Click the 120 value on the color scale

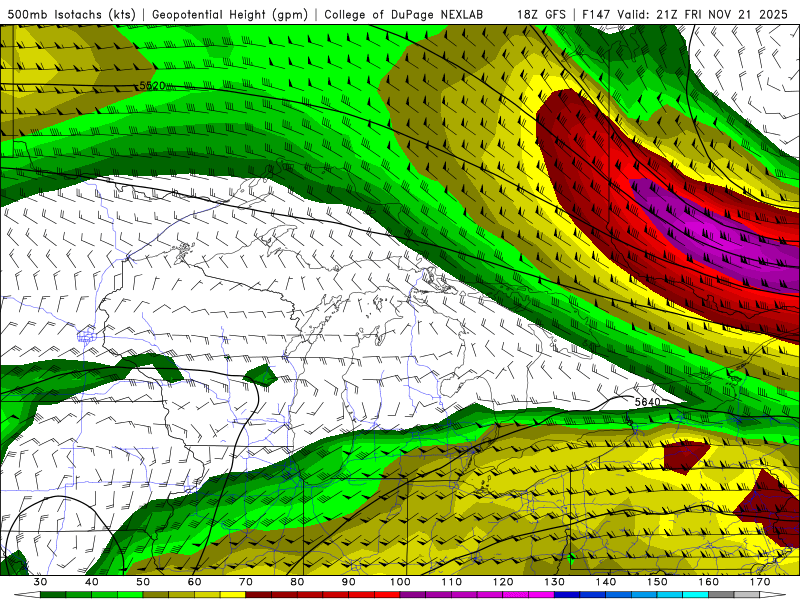pos(503,582)
